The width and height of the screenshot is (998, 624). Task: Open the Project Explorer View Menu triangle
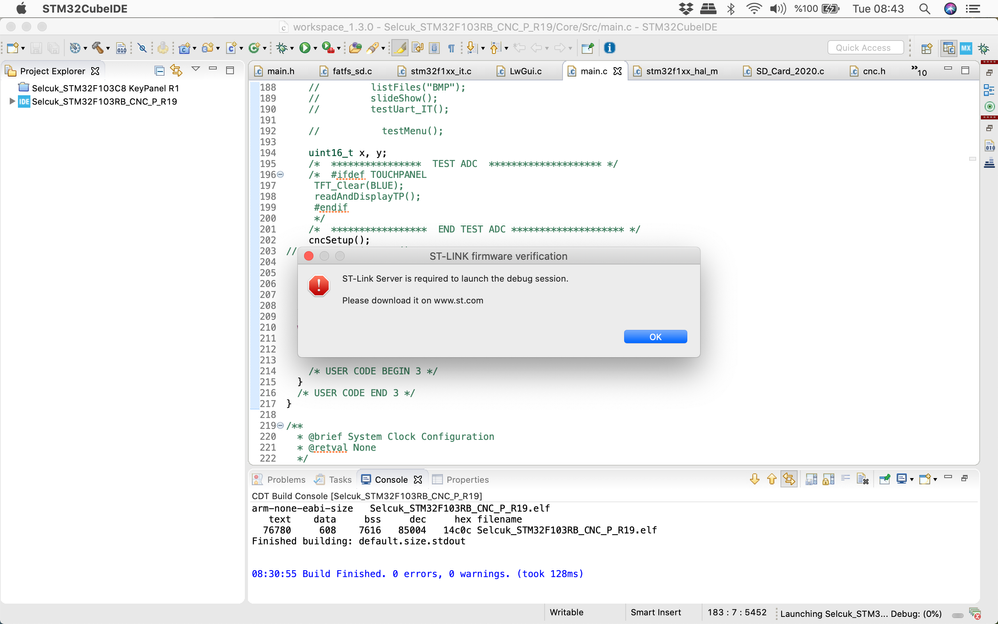click(x=195, y=69)
